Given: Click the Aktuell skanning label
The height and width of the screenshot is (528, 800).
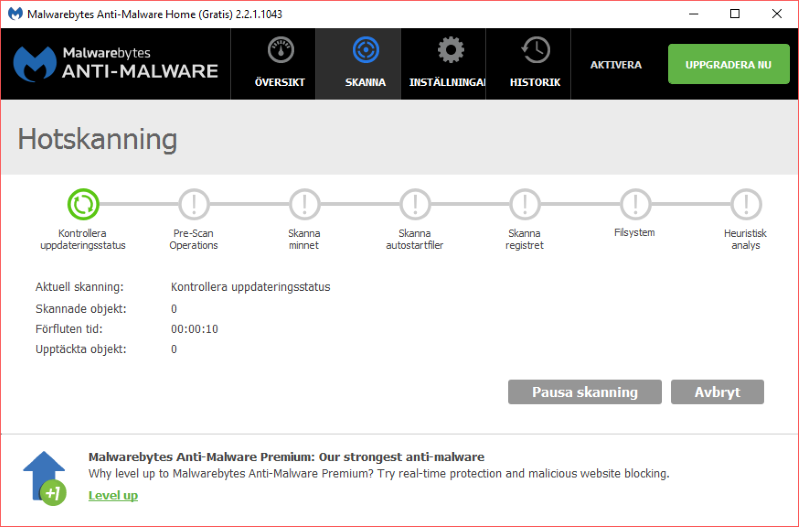Looking at the screenshot, I should coord(79,287).
